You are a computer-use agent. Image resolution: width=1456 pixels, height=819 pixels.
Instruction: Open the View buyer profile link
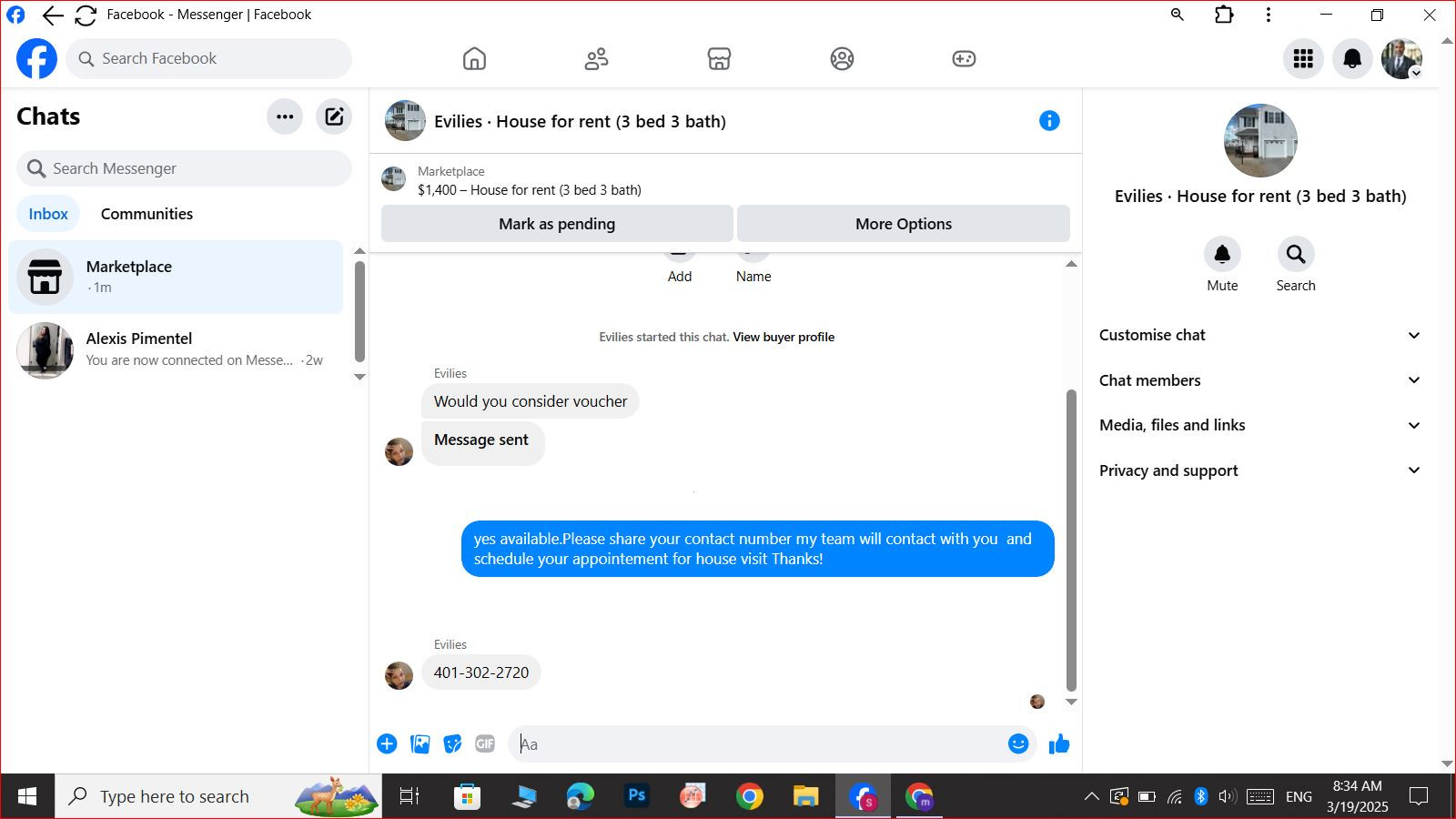pos(784,337)
